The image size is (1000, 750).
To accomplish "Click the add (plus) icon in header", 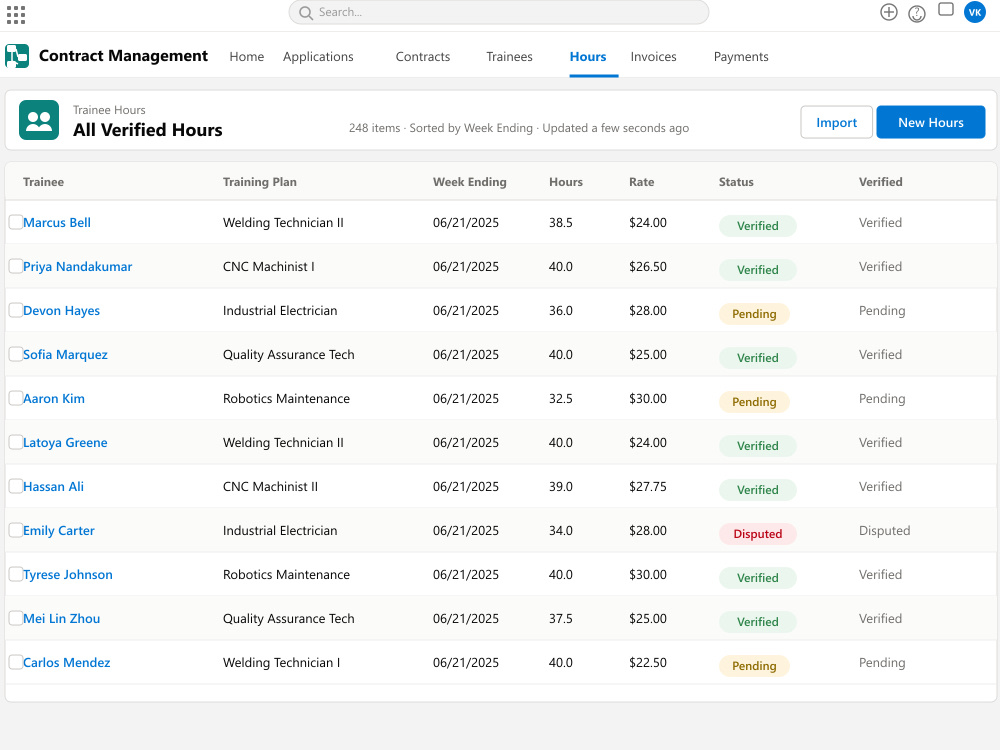I will coord(888,12).
